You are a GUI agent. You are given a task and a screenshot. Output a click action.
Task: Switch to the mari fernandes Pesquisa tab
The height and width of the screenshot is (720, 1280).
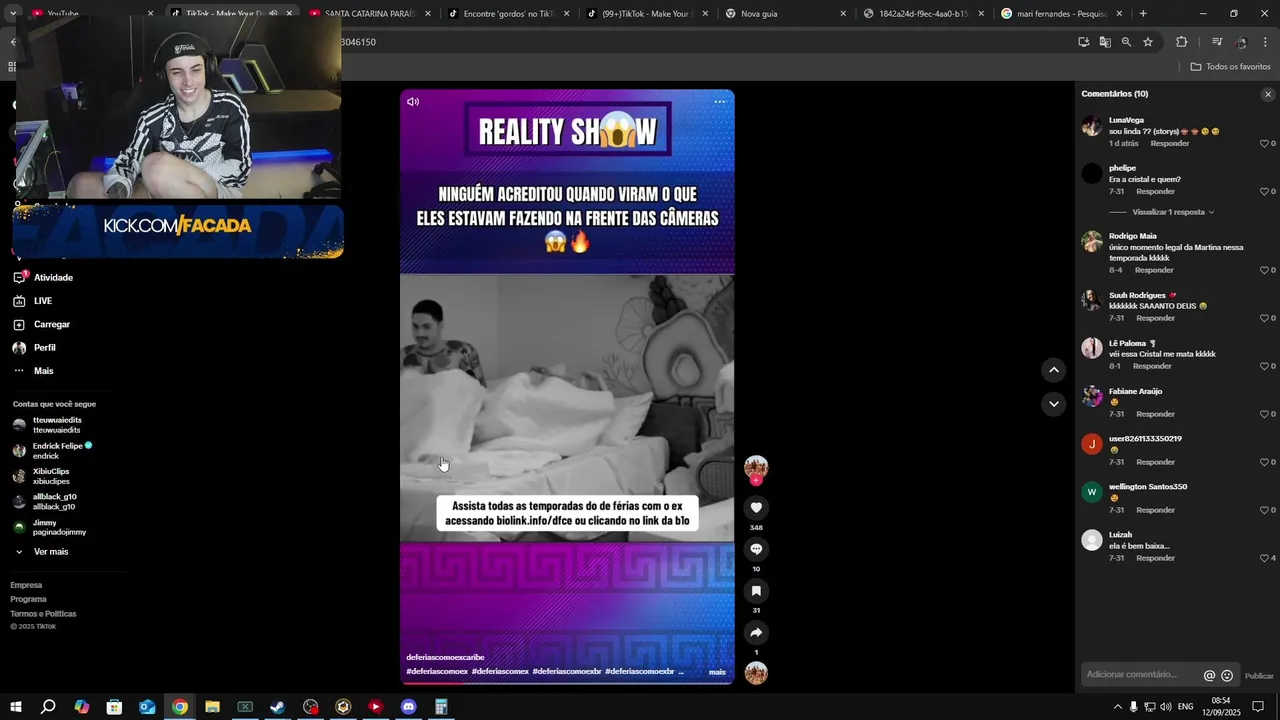[x=1063, y=14]
